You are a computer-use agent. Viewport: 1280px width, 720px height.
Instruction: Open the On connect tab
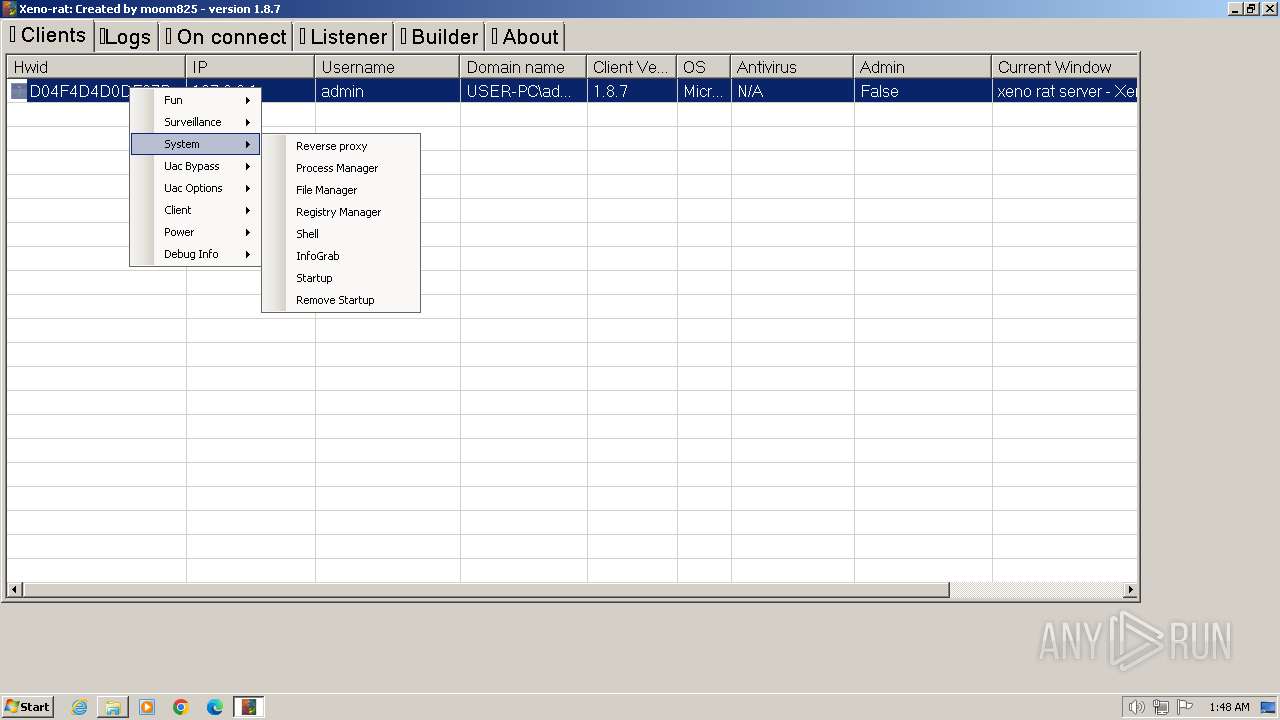click(226, 37)
